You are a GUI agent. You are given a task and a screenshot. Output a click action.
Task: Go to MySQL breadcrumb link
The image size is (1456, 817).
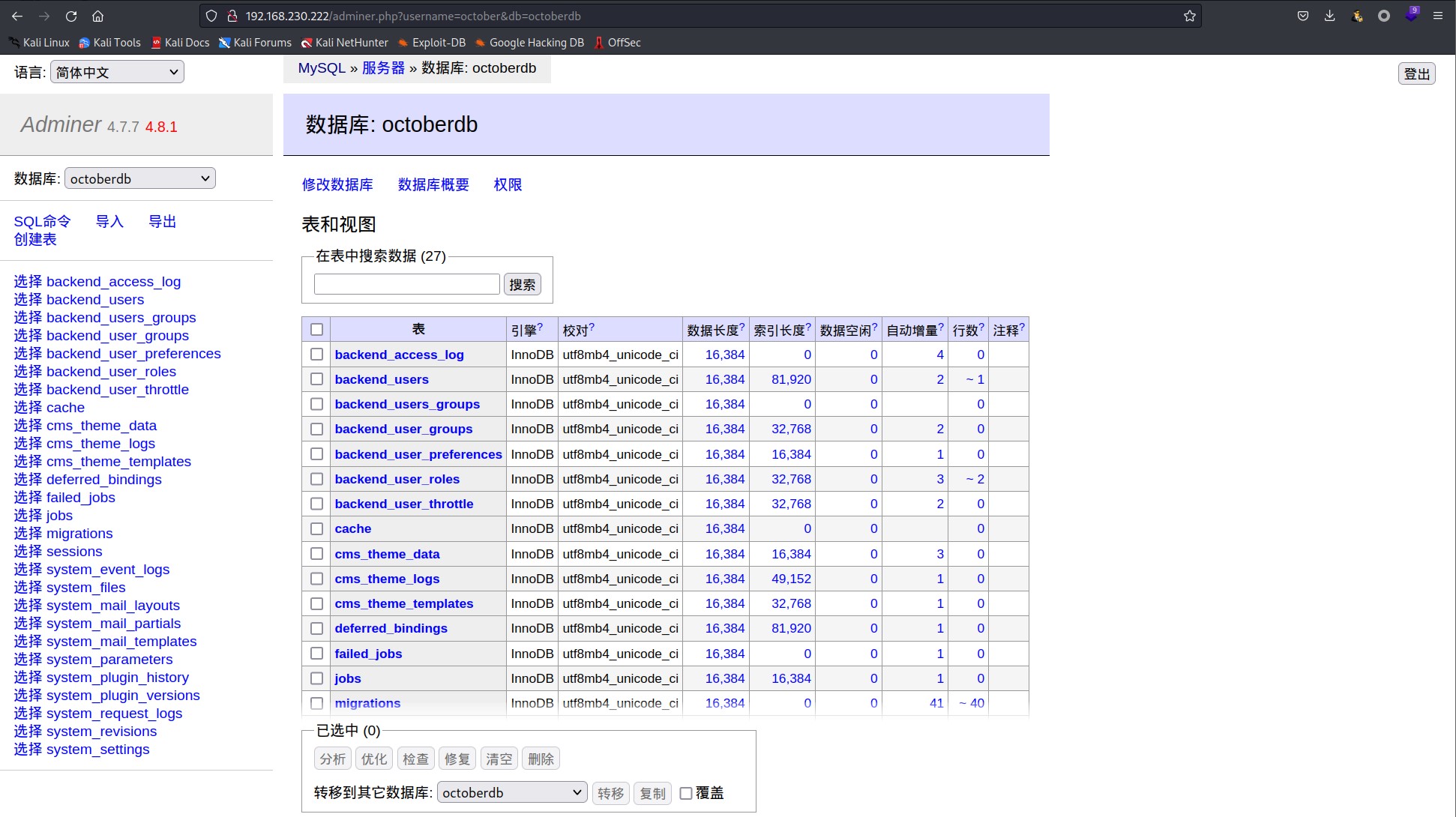click(x=322, y=68)
